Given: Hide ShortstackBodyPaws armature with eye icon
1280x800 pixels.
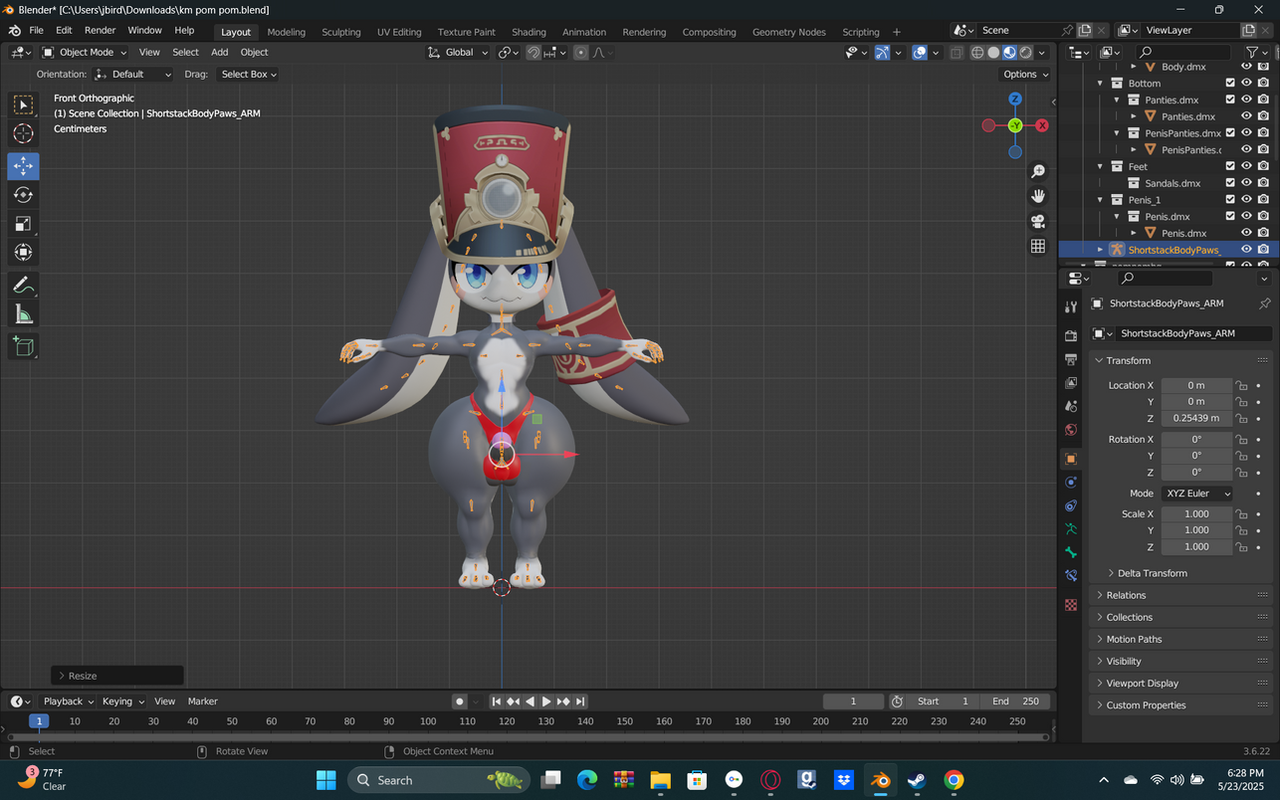Looking at the screenshot, I should coord(1247,250).
